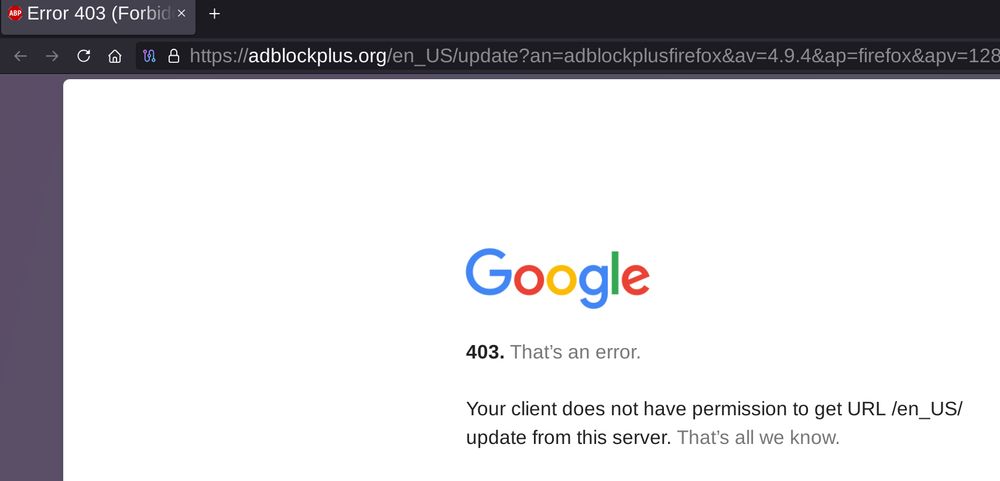The width and height of the screenshot is (1000, 481).
Task: Go back to the previous page
Action: point(20,56)
